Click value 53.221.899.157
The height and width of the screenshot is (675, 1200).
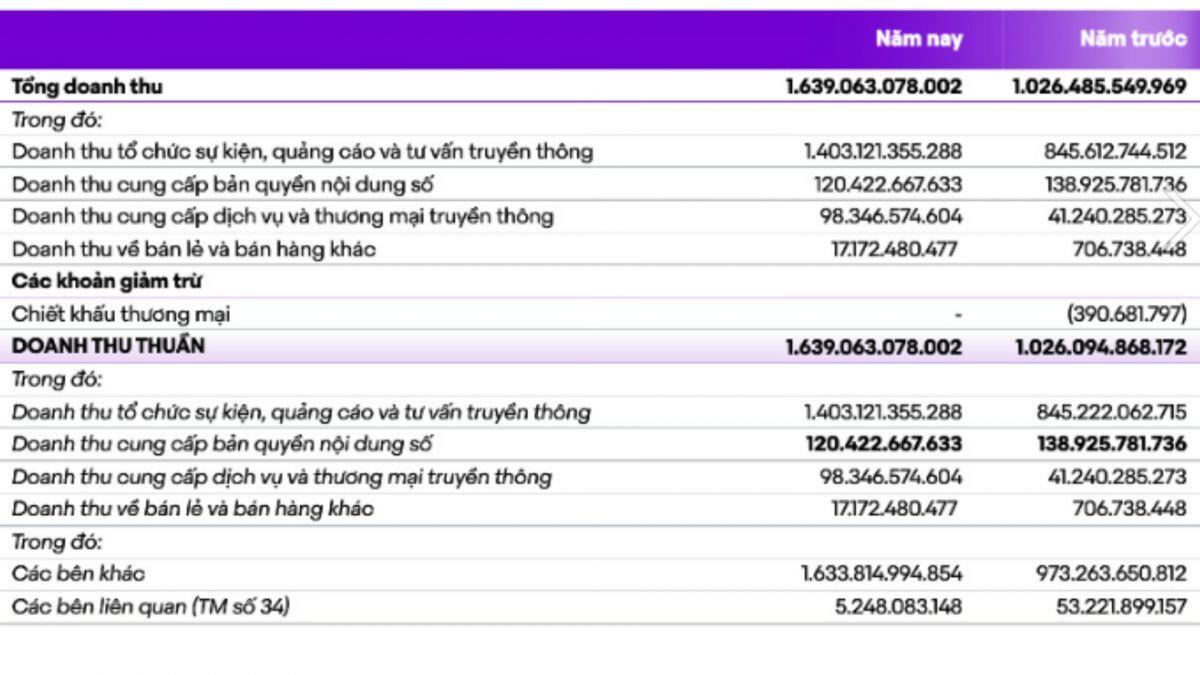tap(1122, 606)
